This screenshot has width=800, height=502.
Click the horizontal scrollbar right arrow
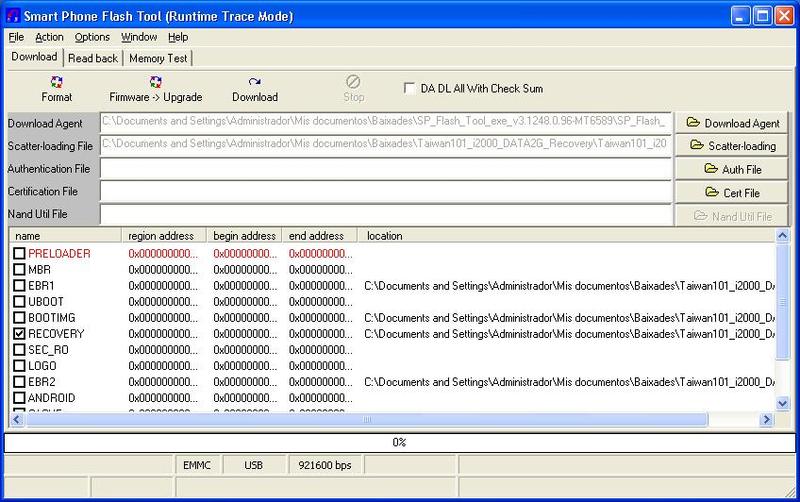click(766, 419)
